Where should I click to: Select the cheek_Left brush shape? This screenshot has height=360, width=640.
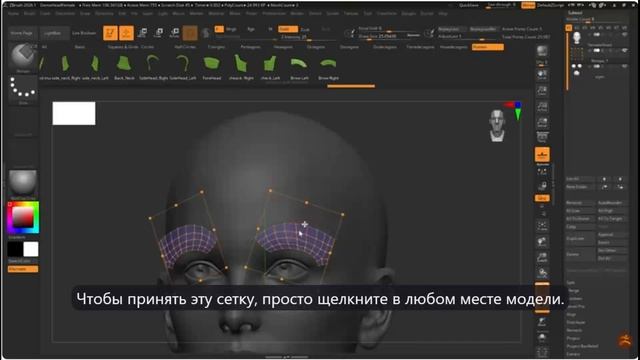point(270,67)
